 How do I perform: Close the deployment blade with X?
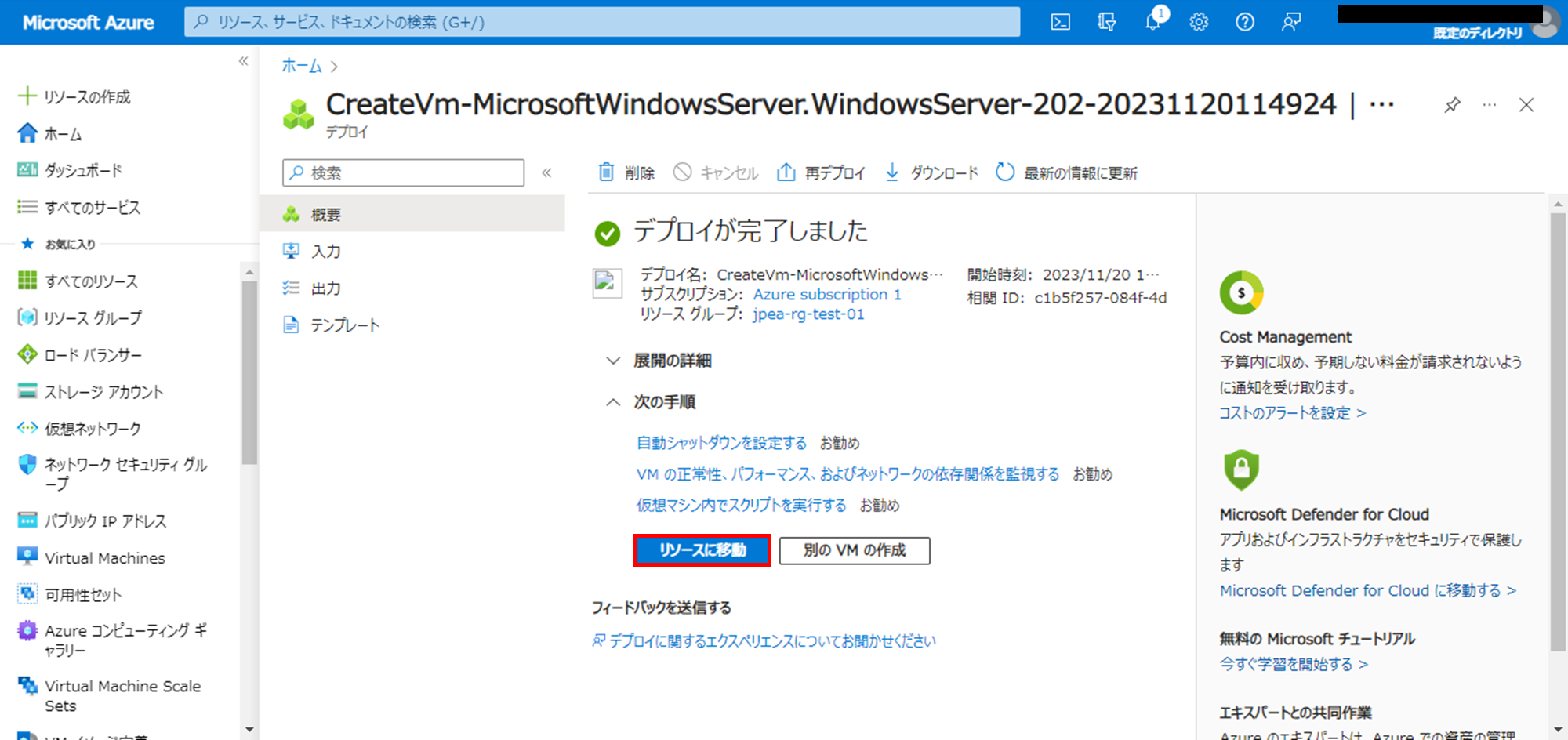click(1526, 105)
